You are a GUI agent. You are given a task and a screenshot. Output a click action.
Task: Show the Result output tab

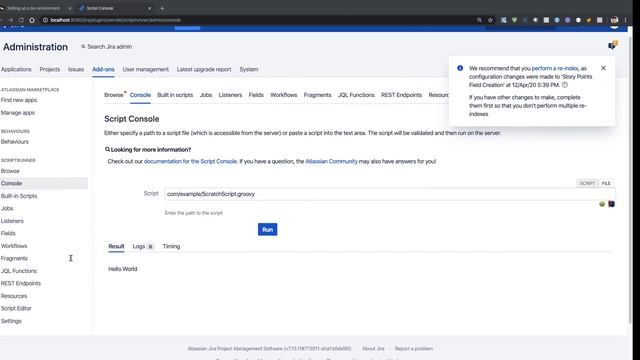[116, 247]
